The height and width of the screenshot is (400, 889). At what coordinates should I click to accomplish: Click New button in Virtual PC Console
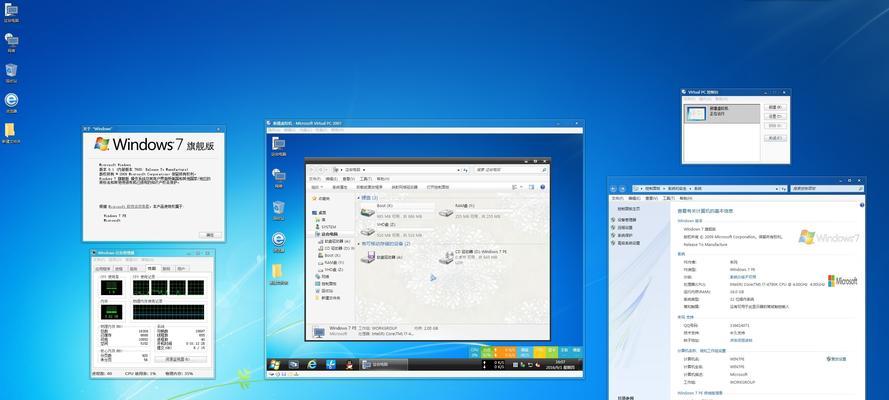coord(774,108)
